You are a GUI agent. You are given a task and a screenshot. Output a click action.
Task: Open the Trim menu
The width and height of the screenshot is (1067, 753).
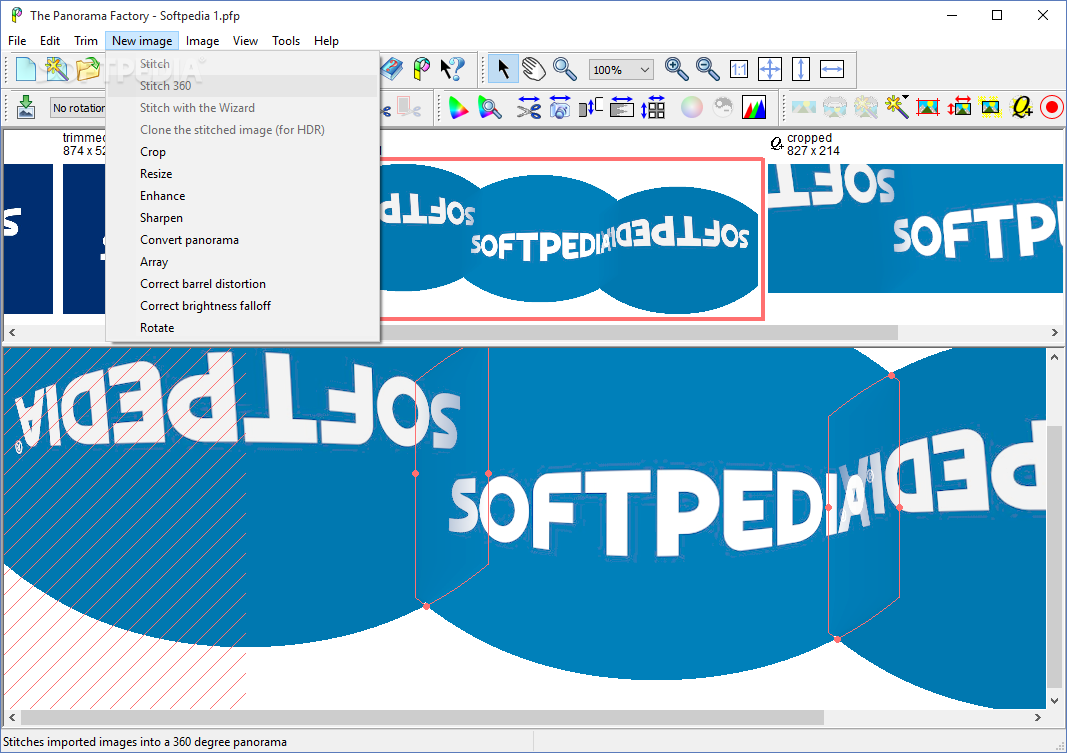tap(86, 41)
